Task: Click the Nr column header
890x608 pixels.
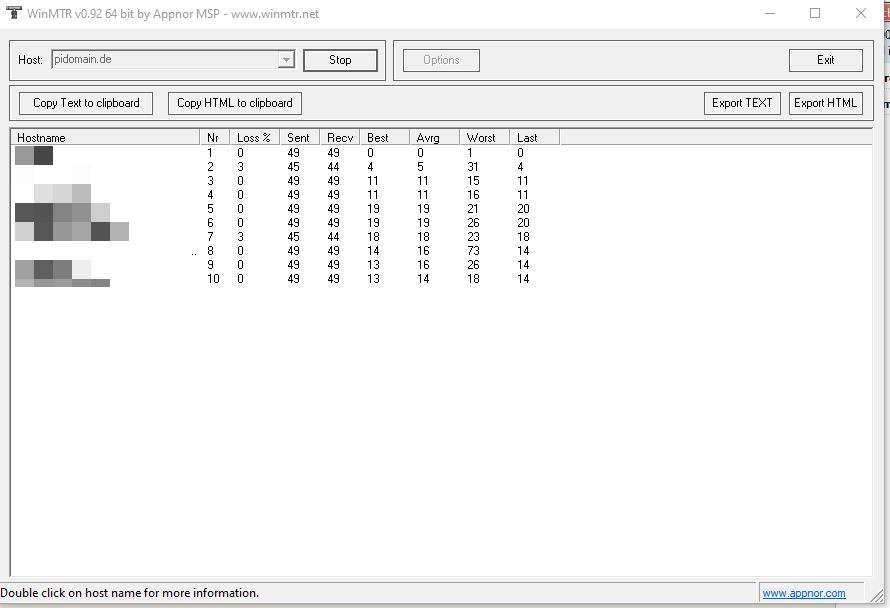Action: point(215,138)
